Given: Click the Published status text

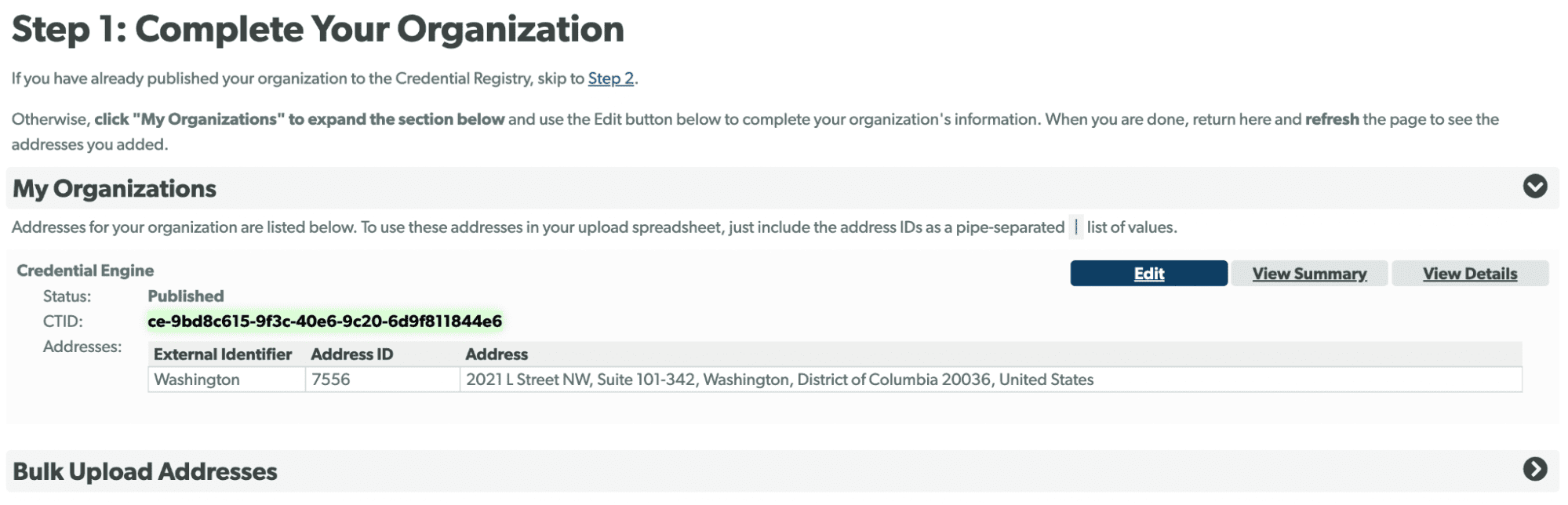Looking at the screenshot, I should click(x=185, y=296).
